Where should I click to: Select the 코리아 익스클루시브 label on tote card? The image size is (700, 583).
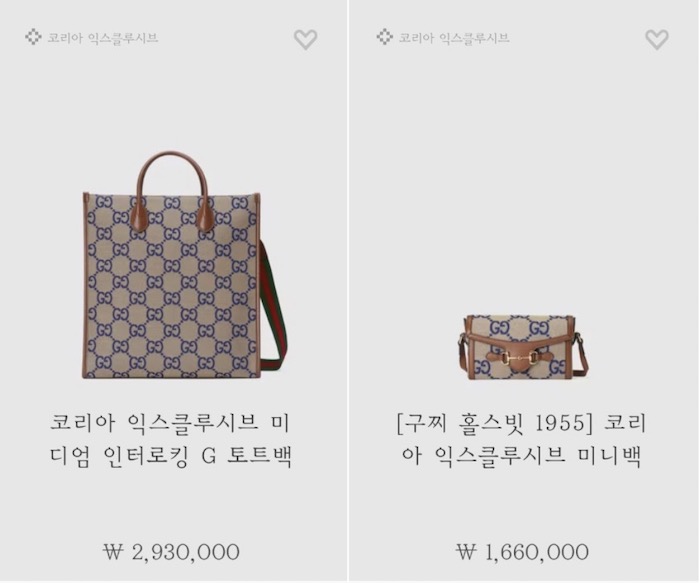(103, 37)
